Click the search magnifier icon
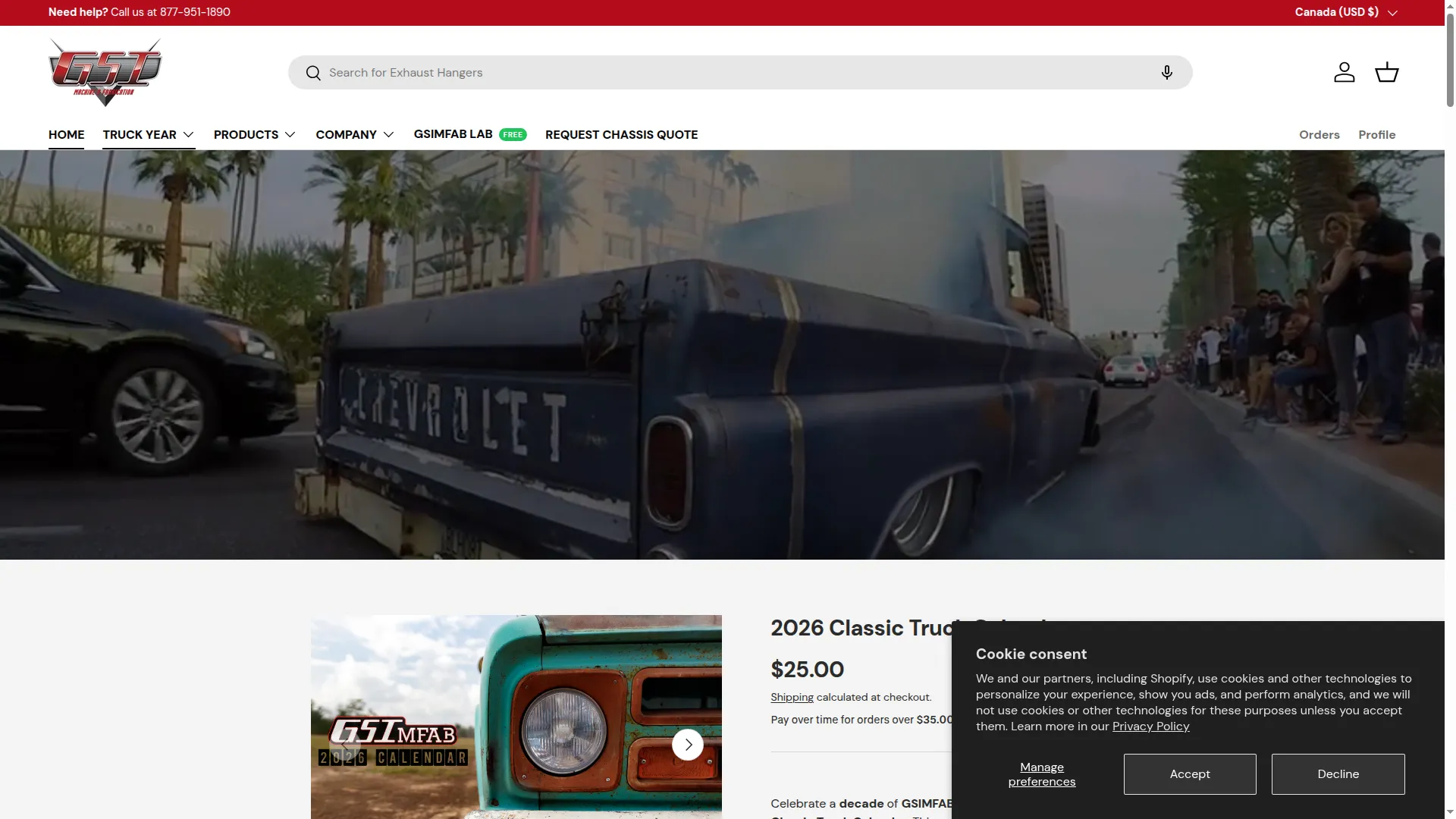Screen dimensions: 1456x819 point(313,73)
